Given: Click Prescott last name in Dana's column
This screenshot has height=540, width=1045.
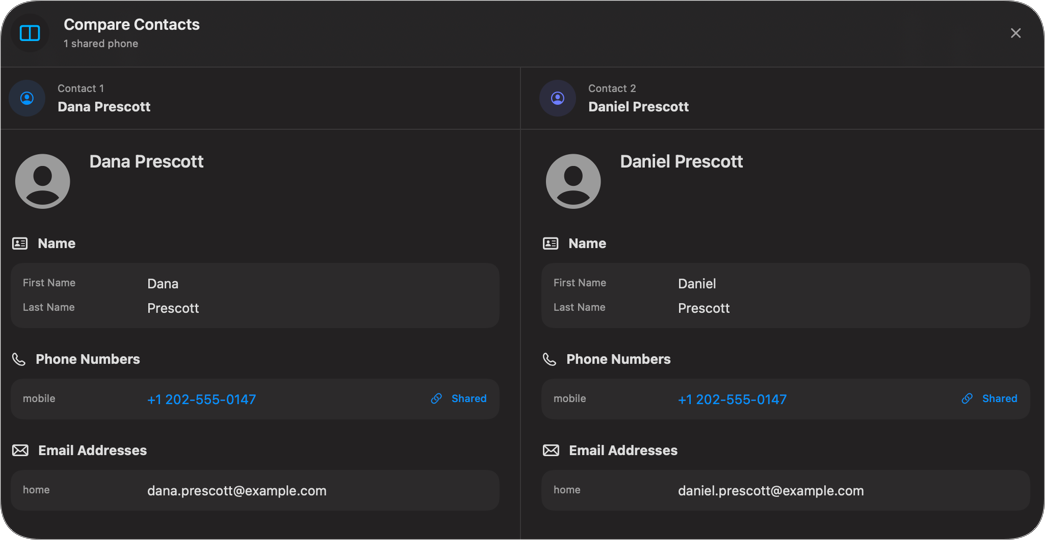Looking at the screenshot, I should click(173, 308).
